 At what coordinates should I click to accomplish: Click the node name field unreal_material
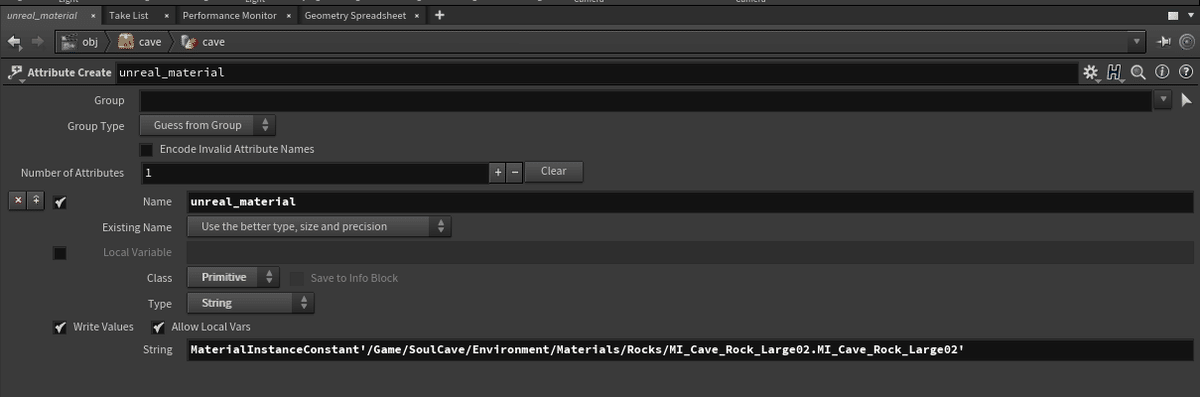click(x=597, y=73)
